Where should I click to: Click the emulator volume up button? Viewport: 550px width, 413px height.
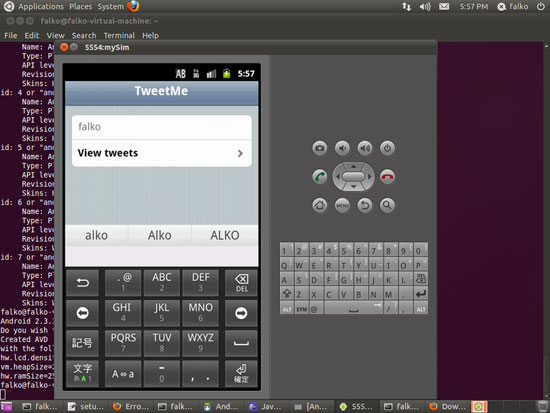(x=365, y=148)
